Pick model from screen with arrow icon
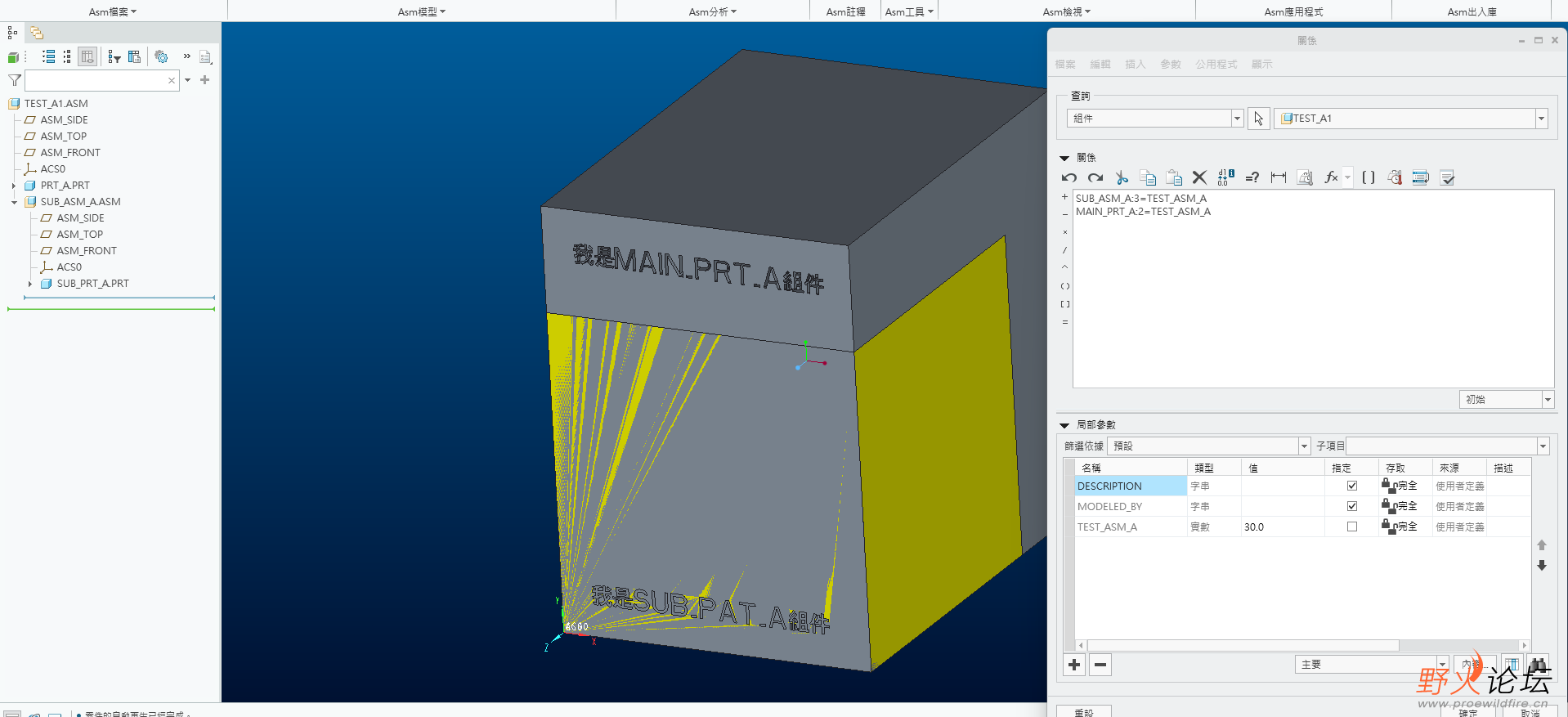The width and height of the screenshot is (1568, 717). pos(1258,119)
